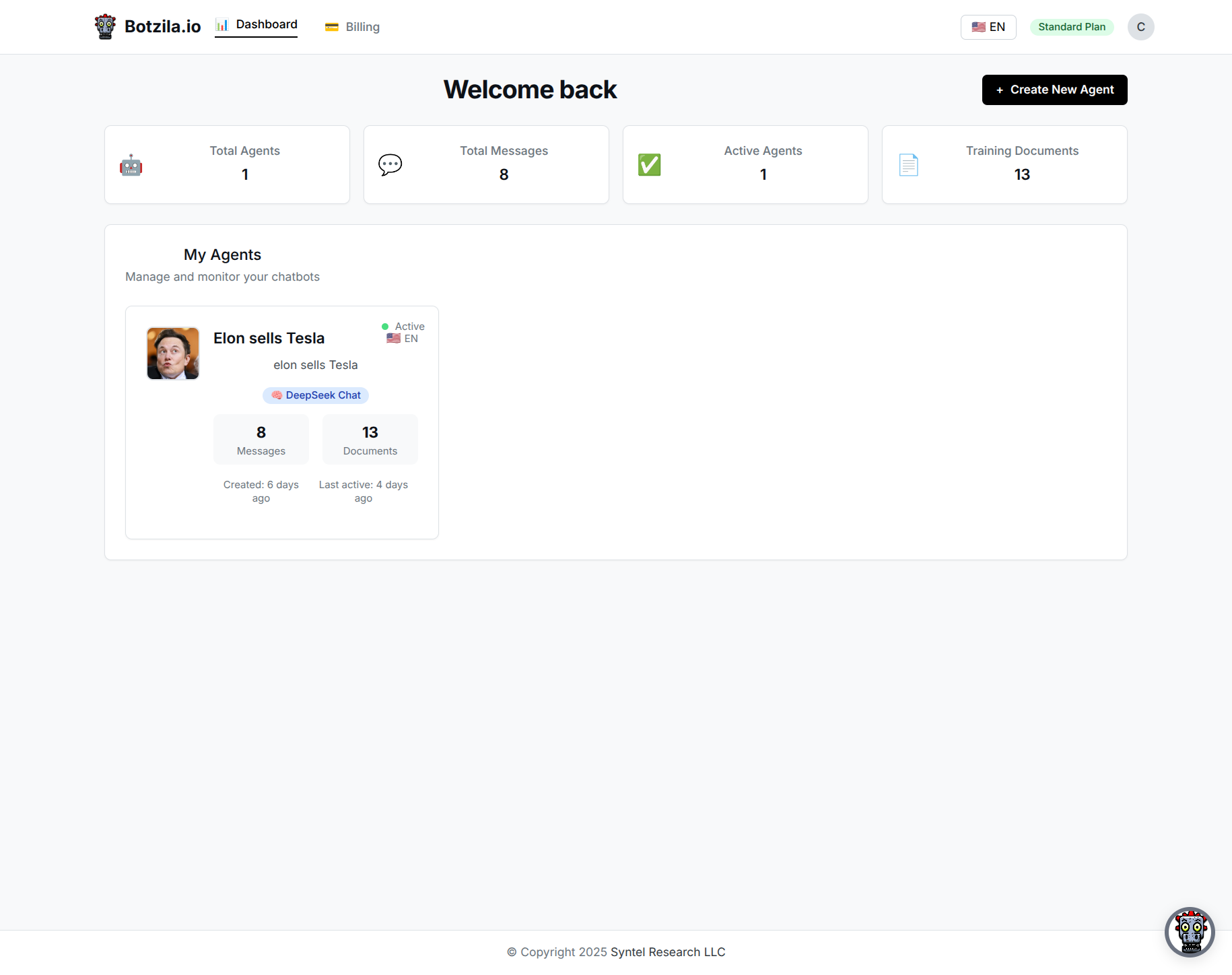Click the My Agents heading
This screenshot has height=975, width=1232.
click(222, 255)
